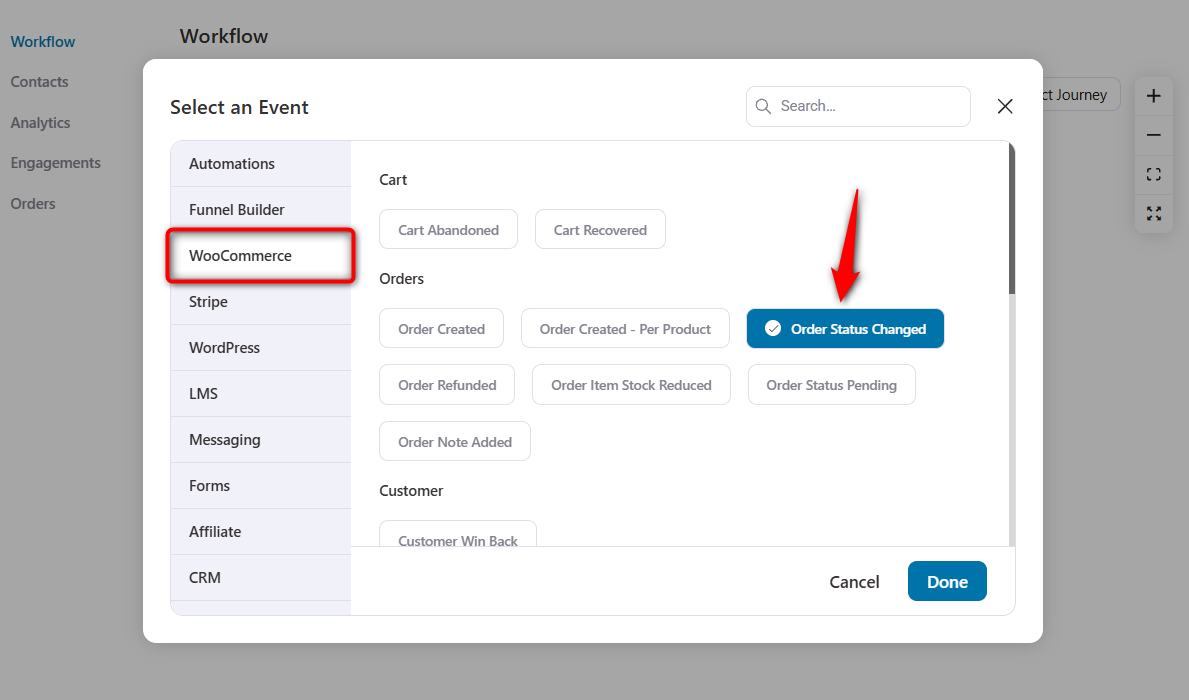Click the fullscreen expand arrows icon
The image size is (1189, 700).
click(1153, 214)
